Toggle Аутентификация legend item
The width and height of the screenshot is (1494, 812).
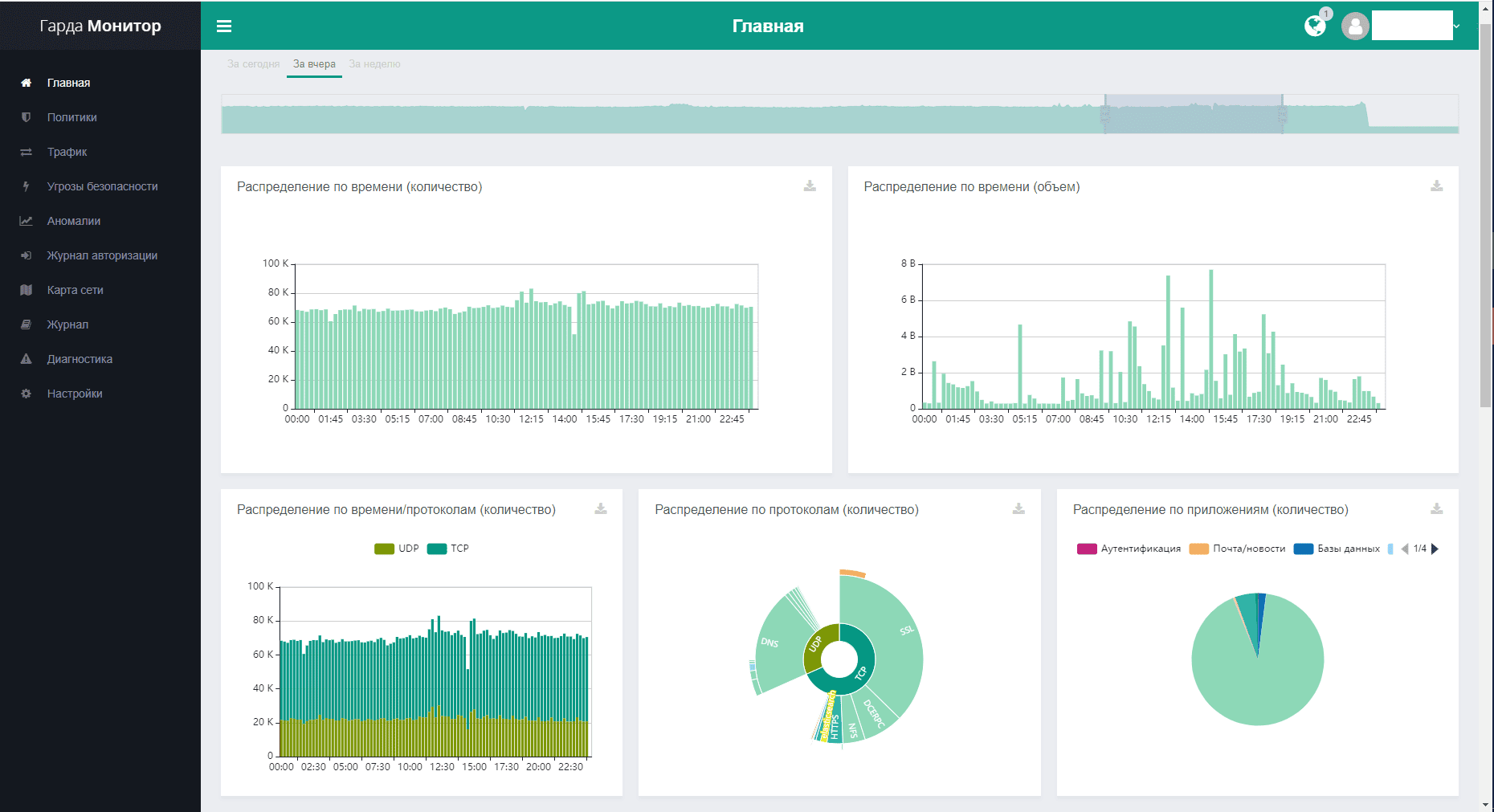click(1129, 549)
